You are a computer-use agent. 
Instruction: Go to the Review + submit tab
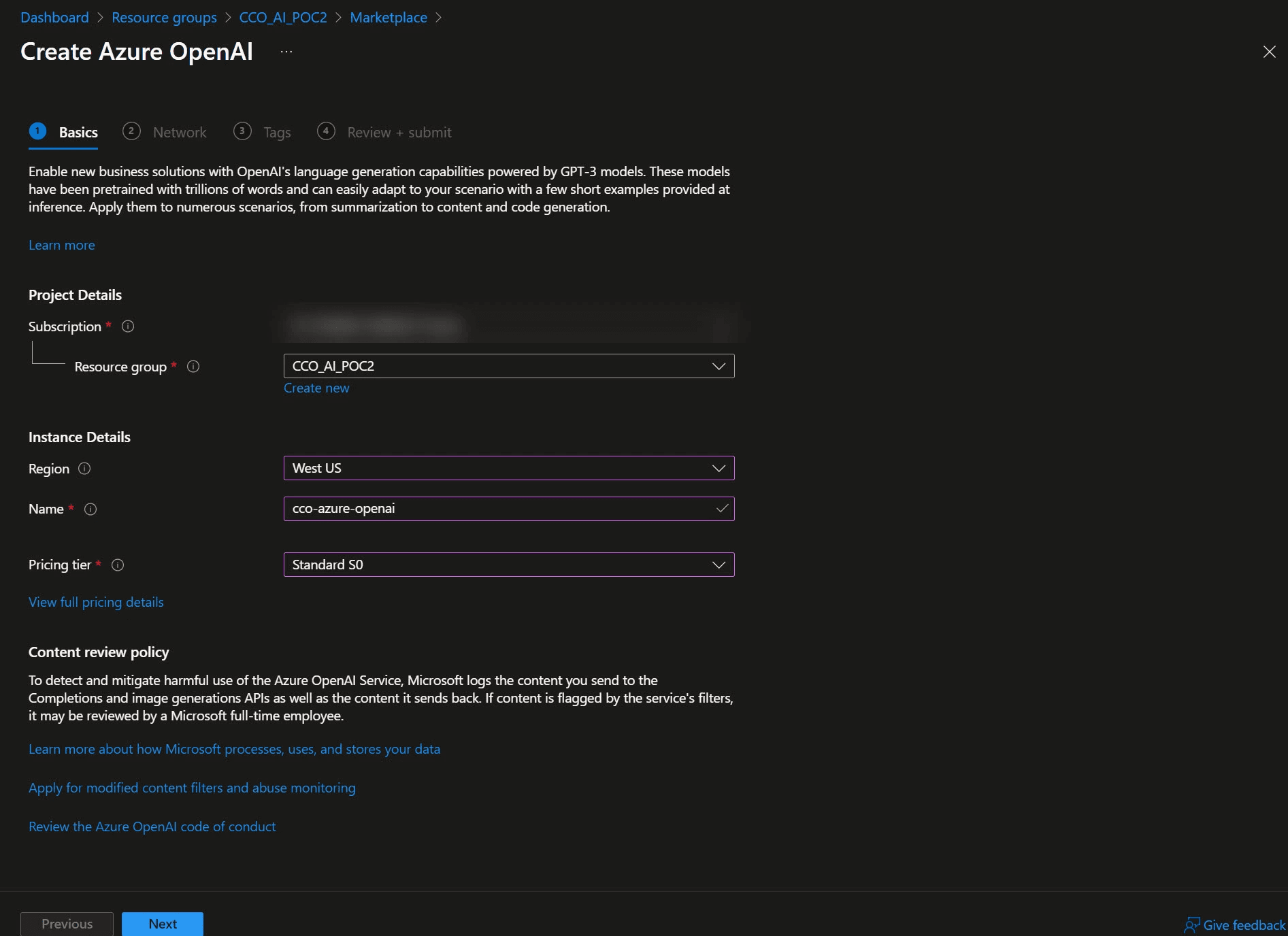tap(399, 132)
